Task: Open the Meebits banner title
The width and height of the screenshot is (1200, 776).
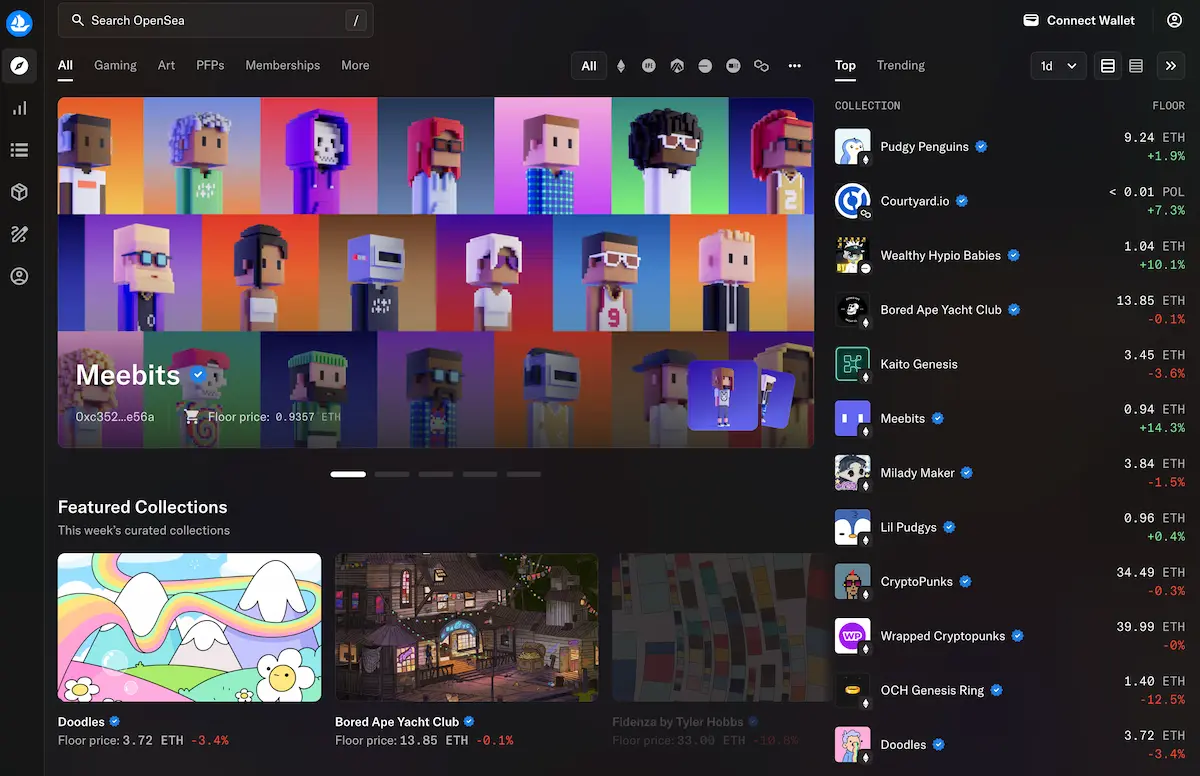Action: coord(128,375)
